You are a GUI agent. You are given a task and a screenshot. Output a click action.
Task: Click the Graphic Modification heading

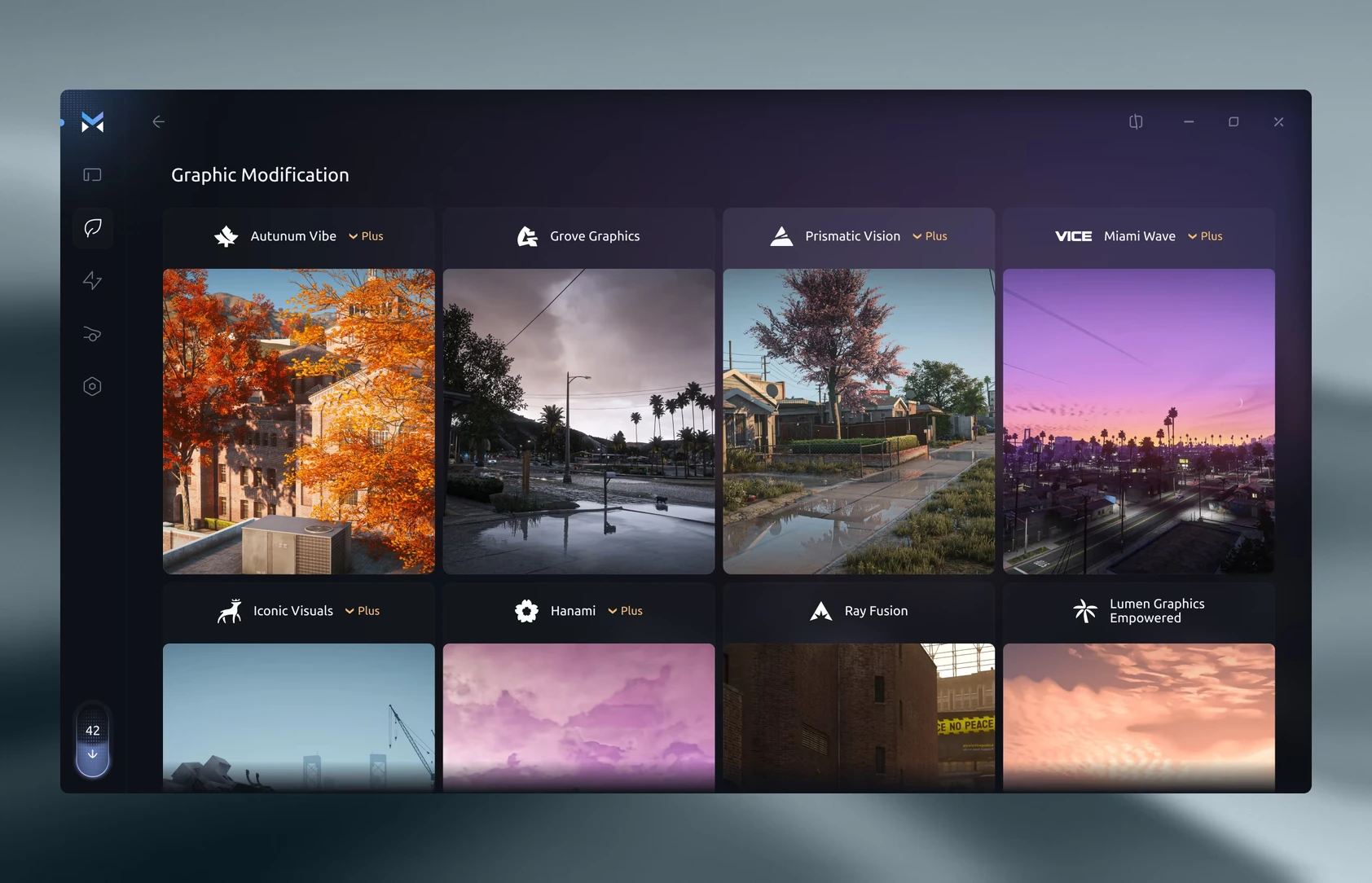pyautogui.click(x=260, y=175)
